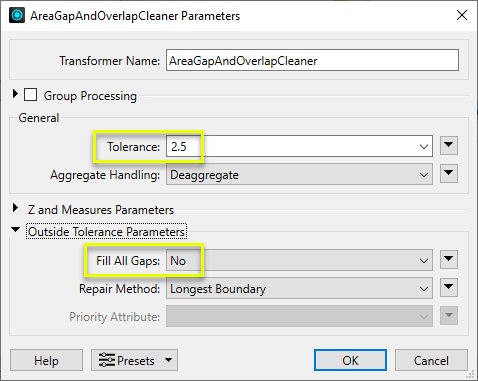Open Repair Method options arrow button
This screenshot has height=381, width=478.
pos(449,288)
